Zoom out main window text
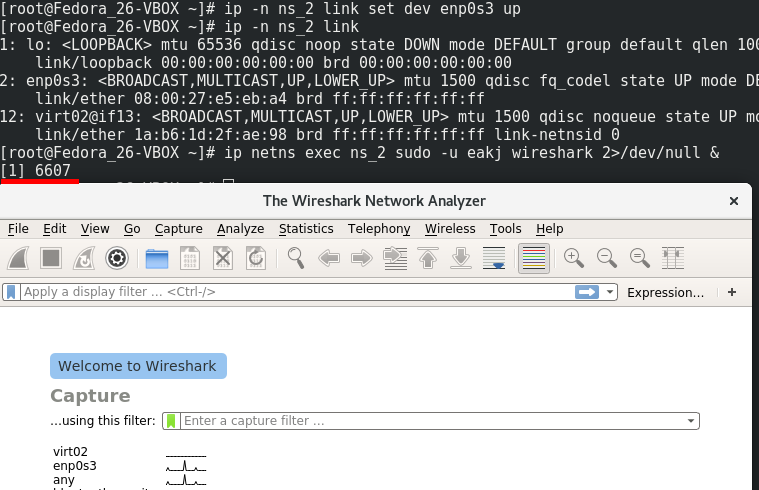Screen dimensions: 759x490 pos(607,258)
